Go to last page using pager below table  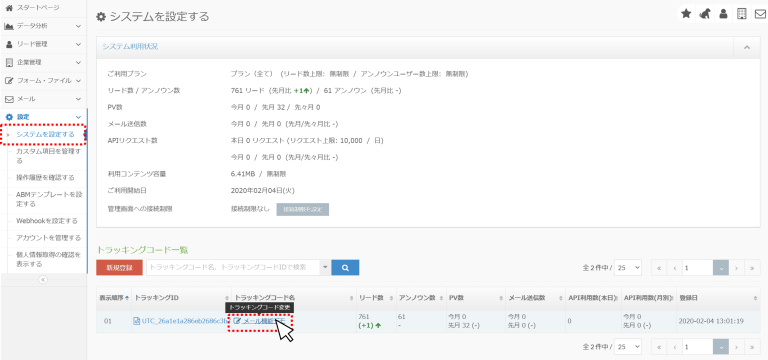coord(752,347)
